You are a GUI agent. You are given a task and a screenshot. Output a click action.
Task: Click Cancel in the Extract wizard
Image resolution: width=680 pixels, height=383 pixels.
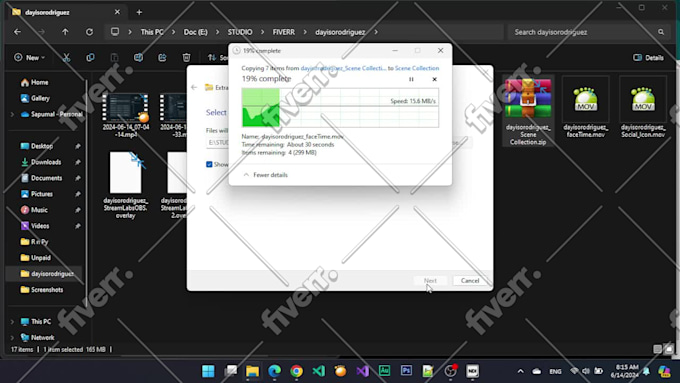470,281
